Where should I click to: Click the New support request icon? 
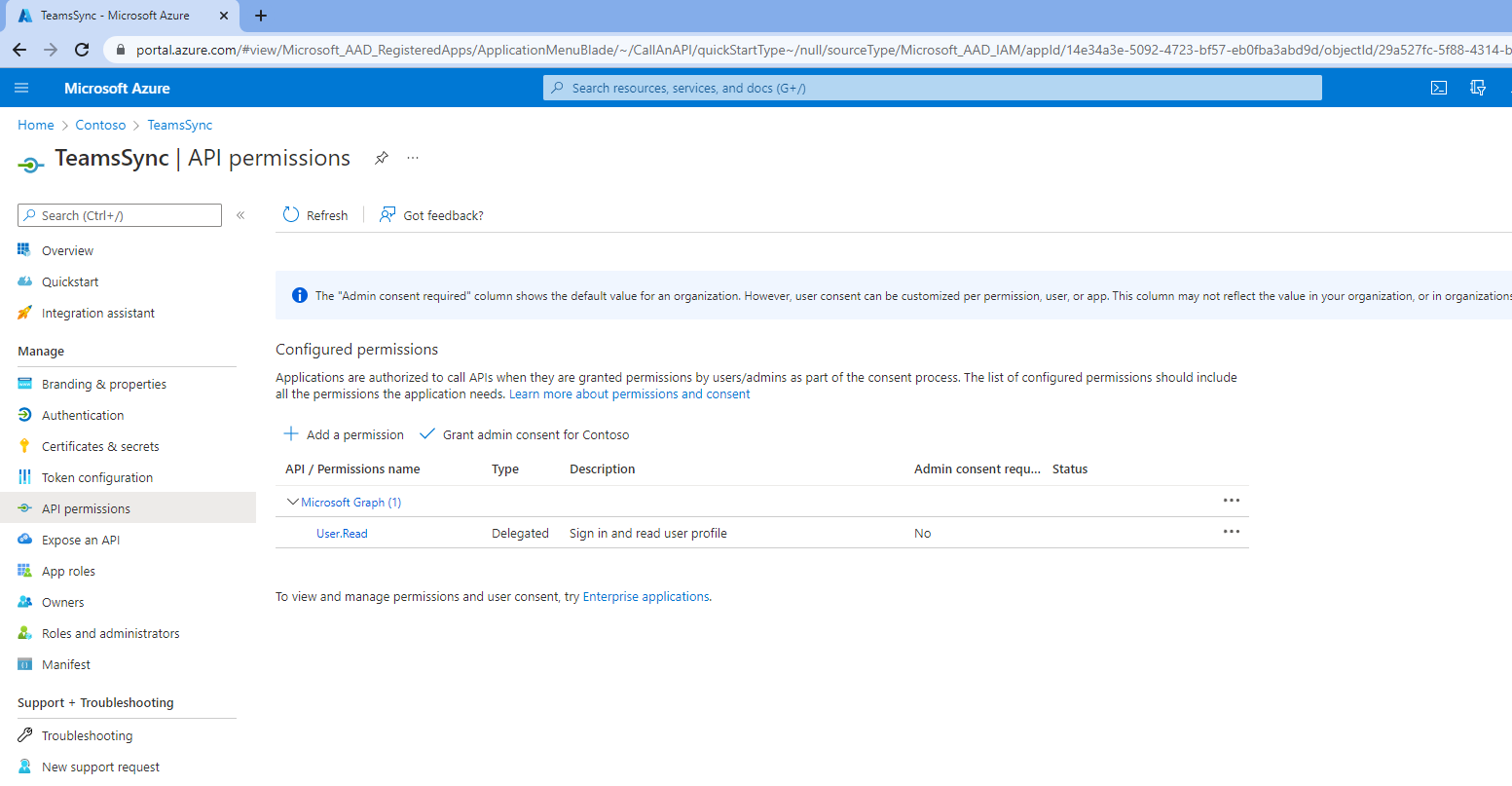click(24, 767)
